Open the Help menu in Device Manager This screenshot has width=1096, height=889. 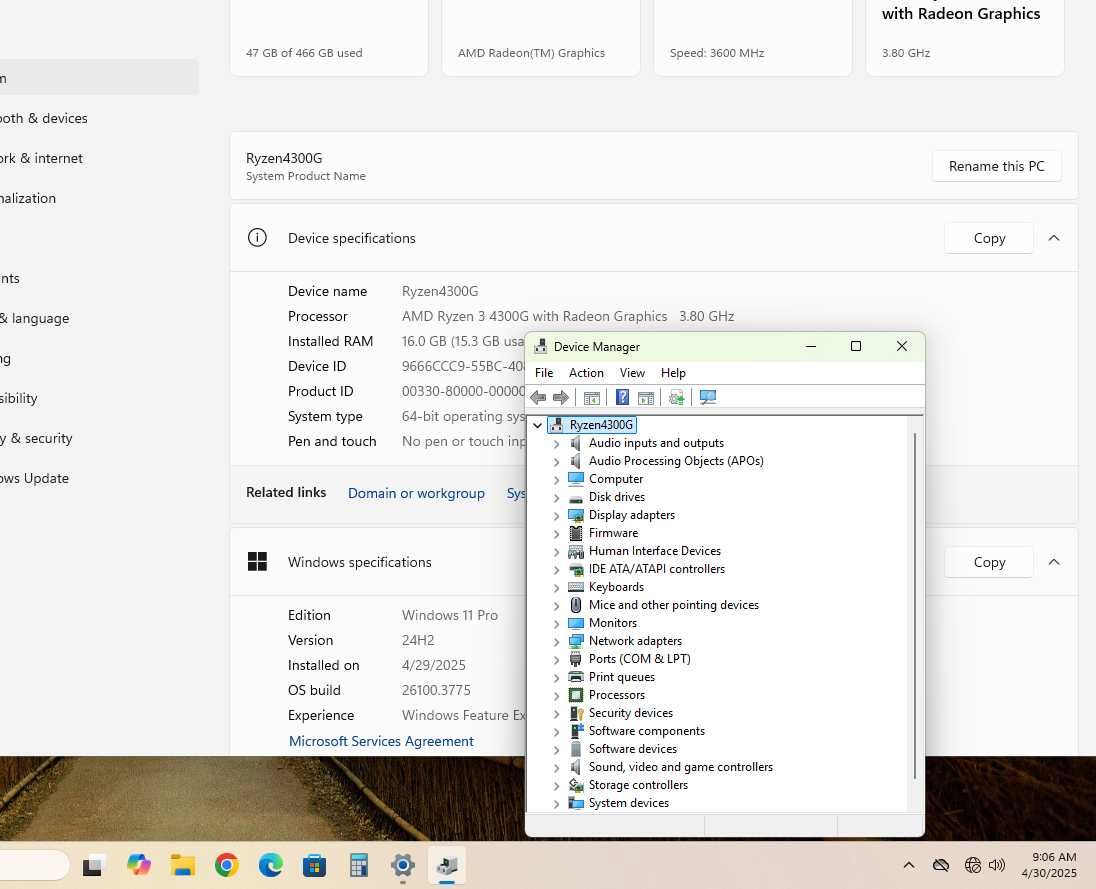(673, 373)
